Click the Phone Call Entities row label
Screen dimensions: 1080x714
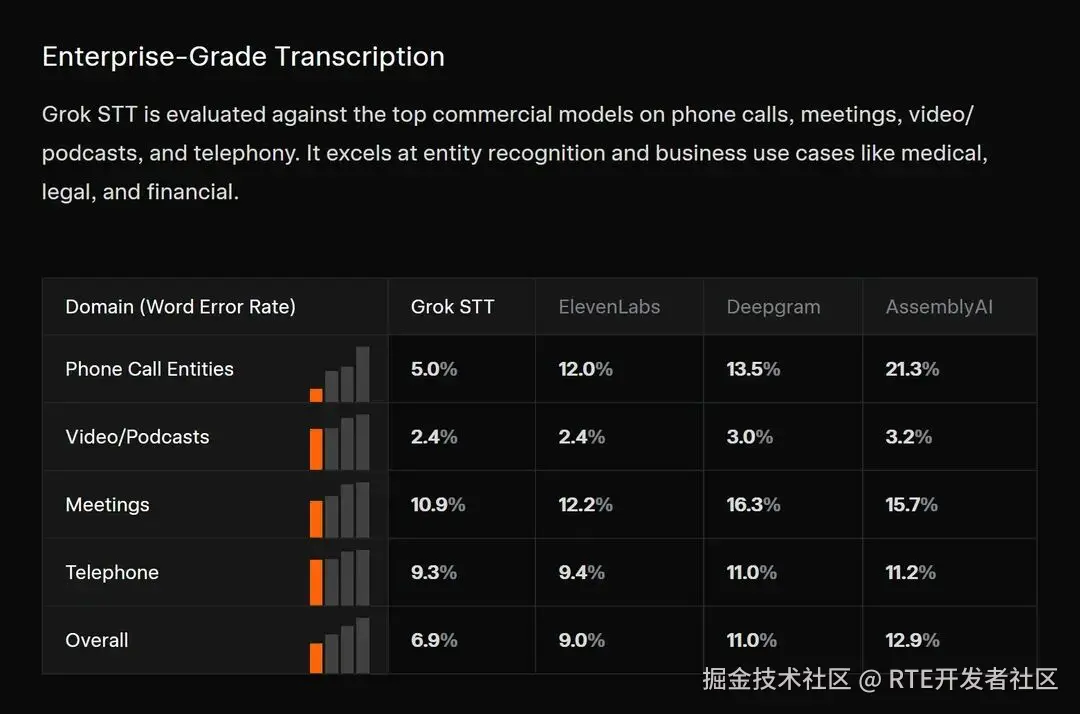149,369
